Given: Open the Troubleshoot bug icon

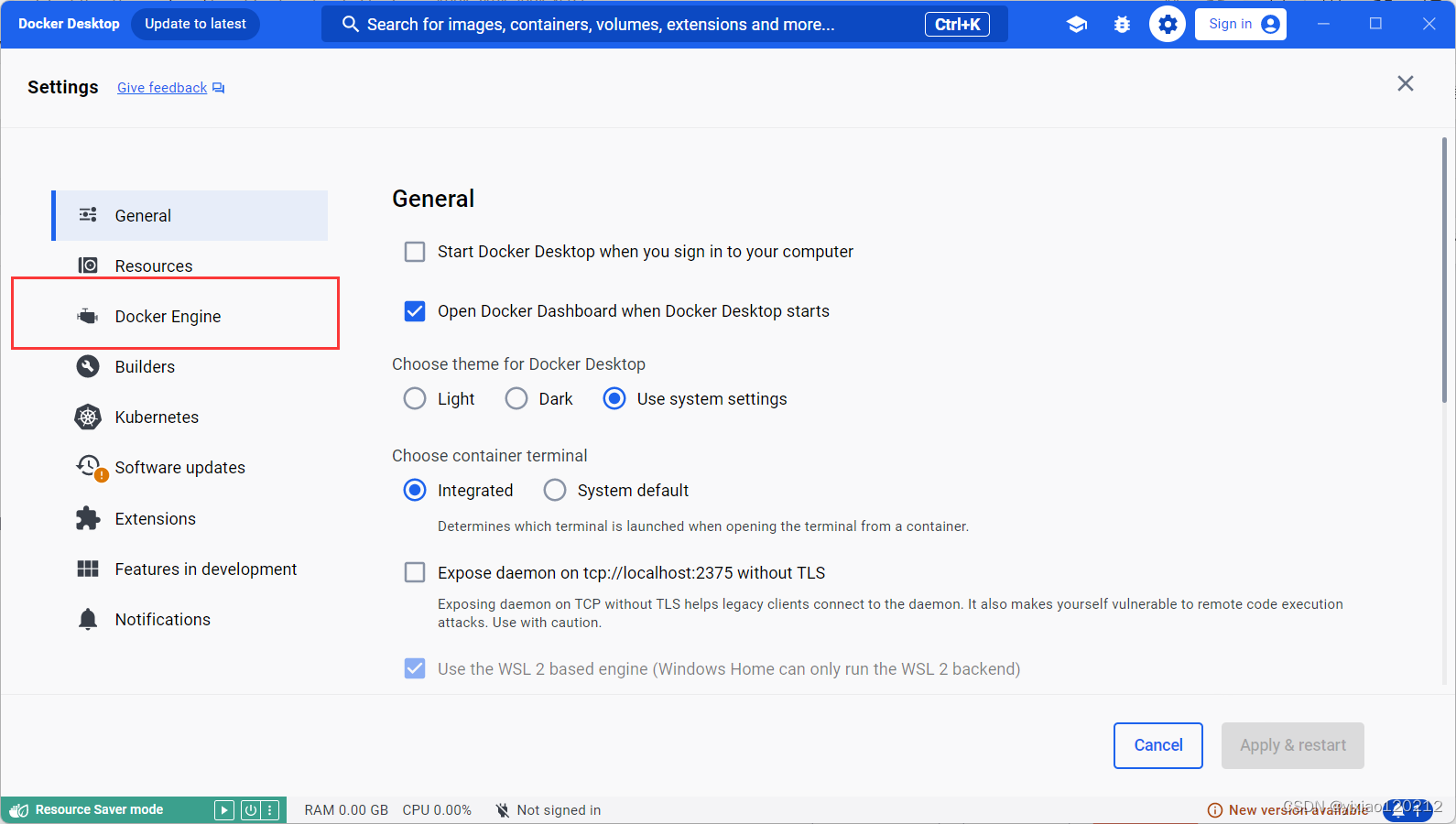Looking at the screenshot, I should tap(1122, 25).
